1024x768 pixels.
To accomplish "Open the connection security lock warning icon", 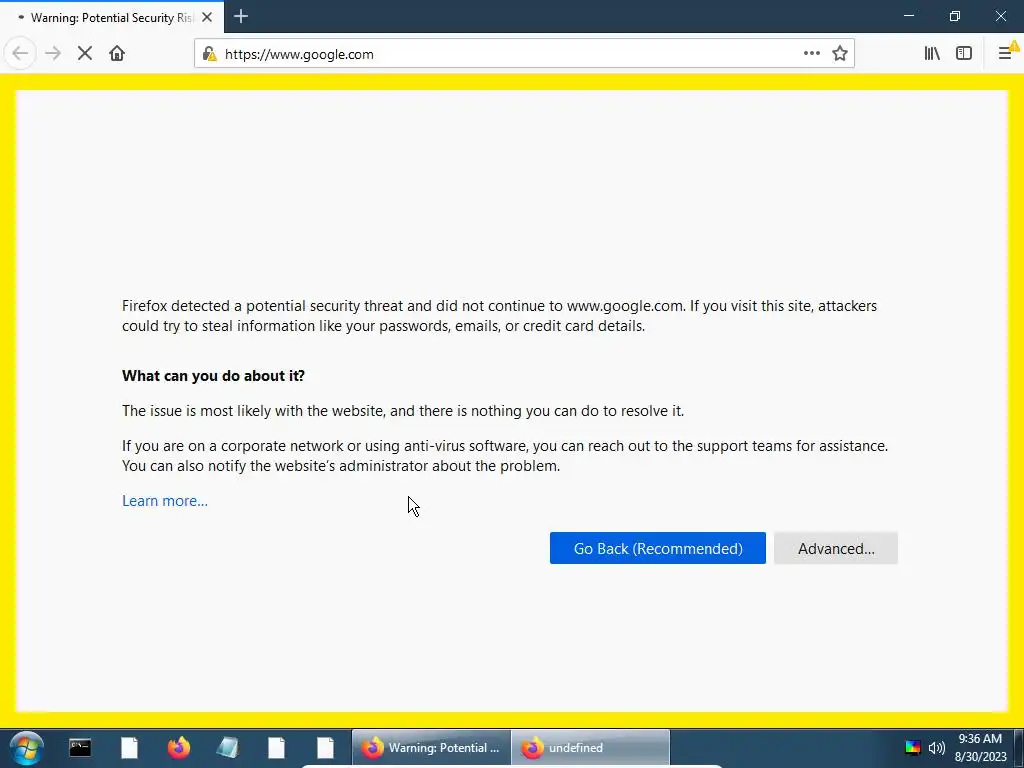I will 209,54.
